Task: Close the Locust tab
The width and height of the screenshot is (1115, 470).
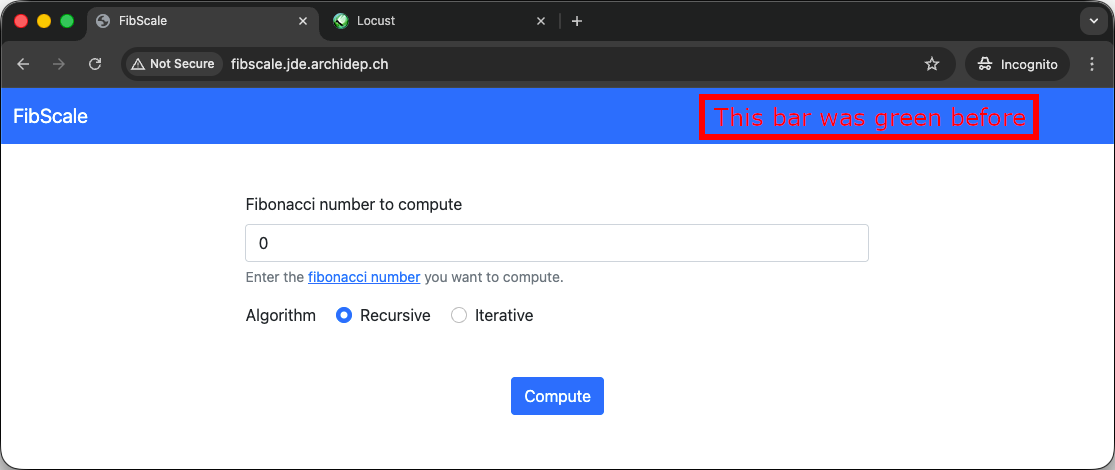Action: [541, 21]
